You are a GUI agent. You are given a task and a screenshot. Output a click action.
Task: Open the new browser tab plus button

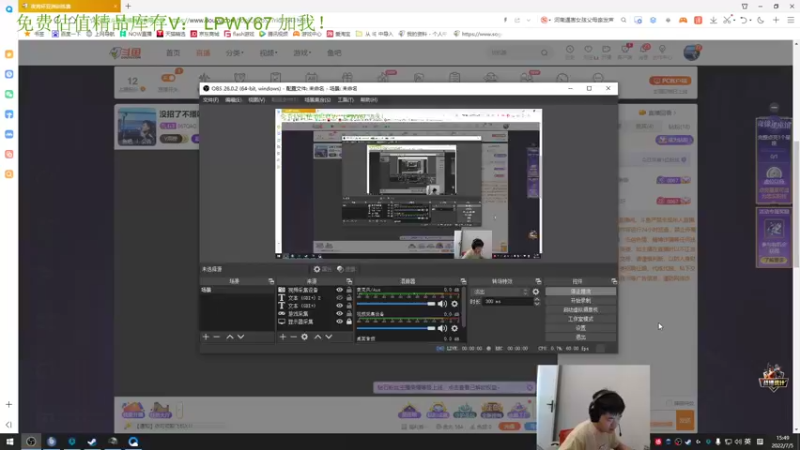128,6
